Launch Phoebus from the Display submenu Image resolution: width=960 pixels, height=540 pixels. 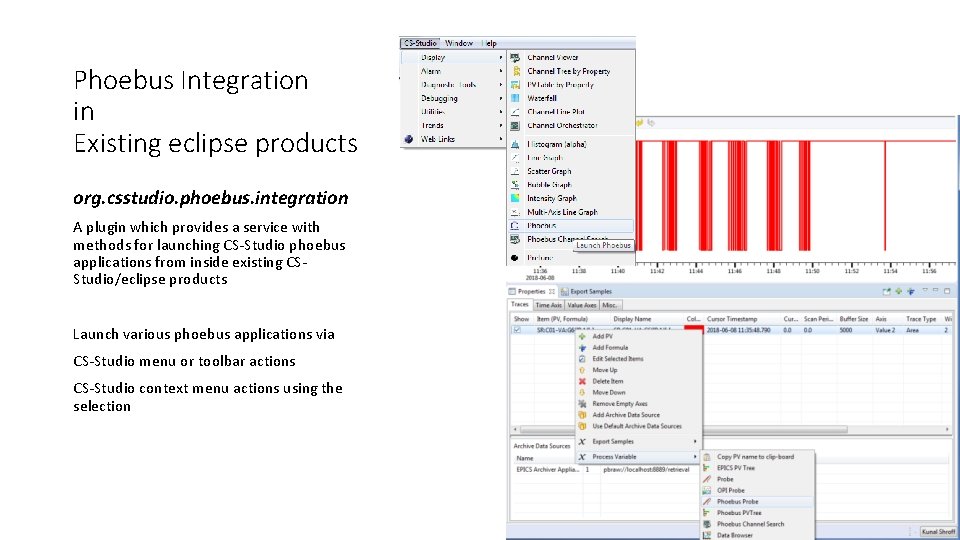click(x=571, y=226)
